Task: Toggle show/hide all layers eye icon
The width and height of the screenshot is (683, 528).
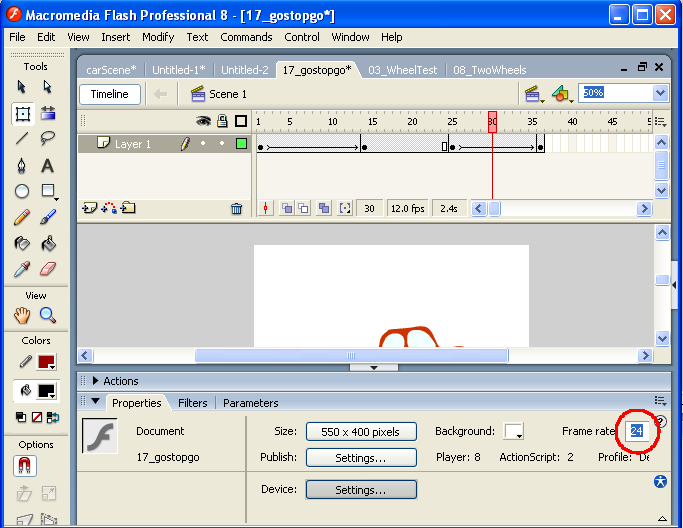Action: point(203,121)
